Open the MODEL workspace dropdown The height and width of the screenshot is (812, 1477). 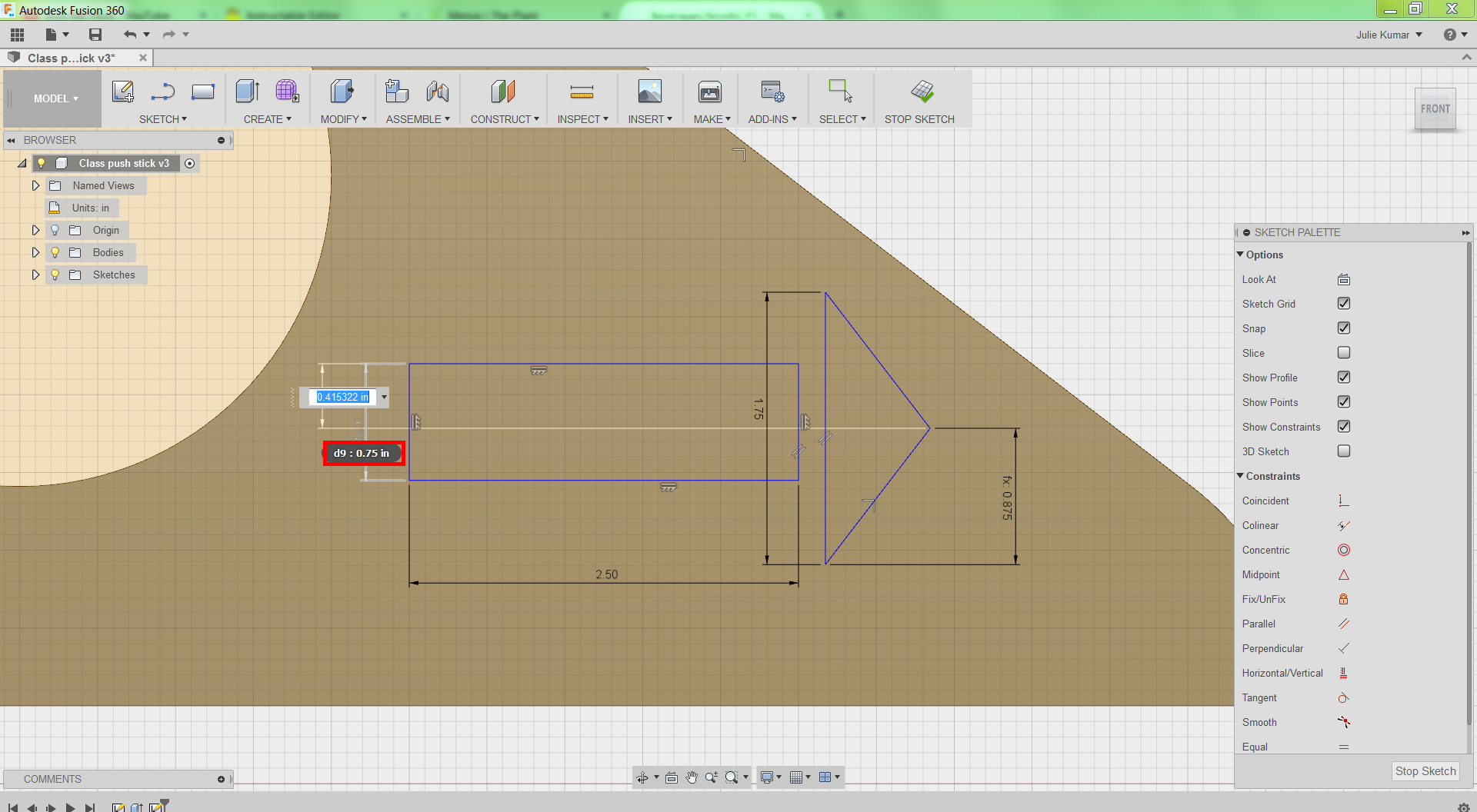coord(55,98)
